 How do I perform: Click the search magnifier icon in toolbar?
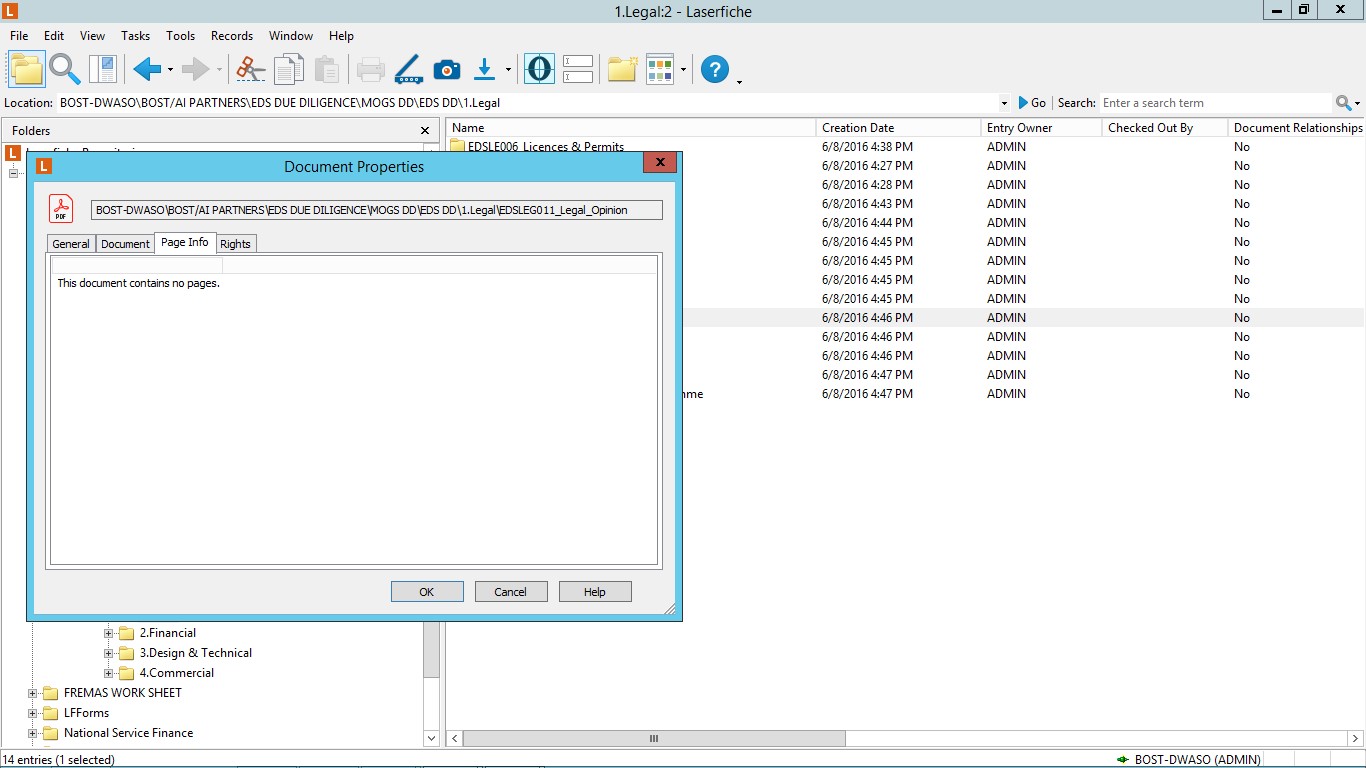pos(65,69)
